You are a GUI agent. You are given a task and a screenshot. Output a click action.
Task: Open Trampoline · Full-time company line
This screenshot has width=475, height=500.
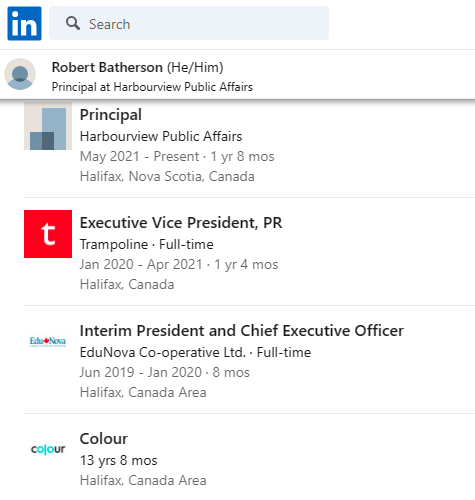coord(147,244)
